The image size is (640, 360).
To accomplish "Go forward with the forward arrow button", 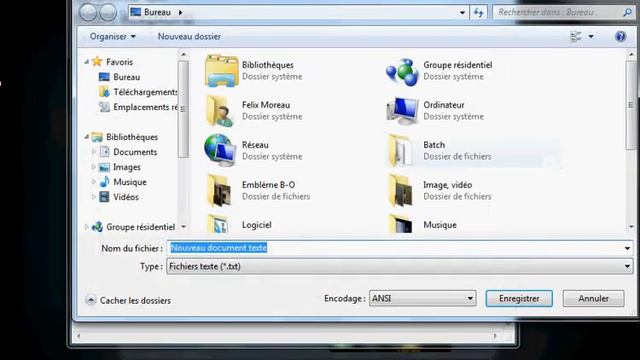I will (x=108, y=12).
